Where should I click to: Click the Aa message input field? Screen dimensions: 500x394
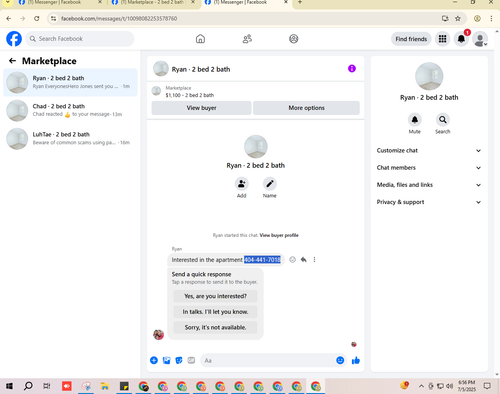(x=268, y=360)
